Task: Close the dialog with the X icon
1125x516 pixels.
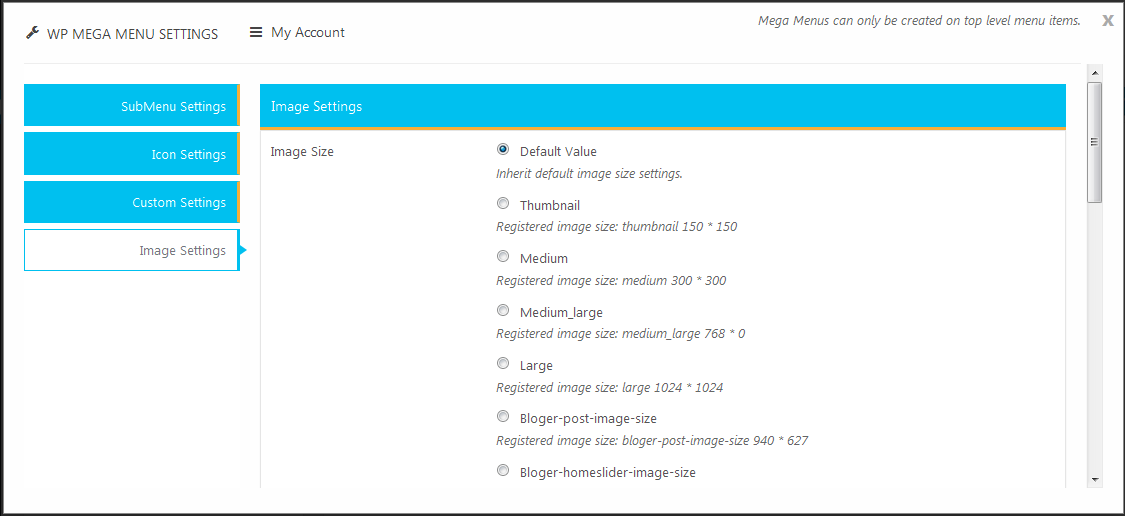Action: [x=1108, y=21]
